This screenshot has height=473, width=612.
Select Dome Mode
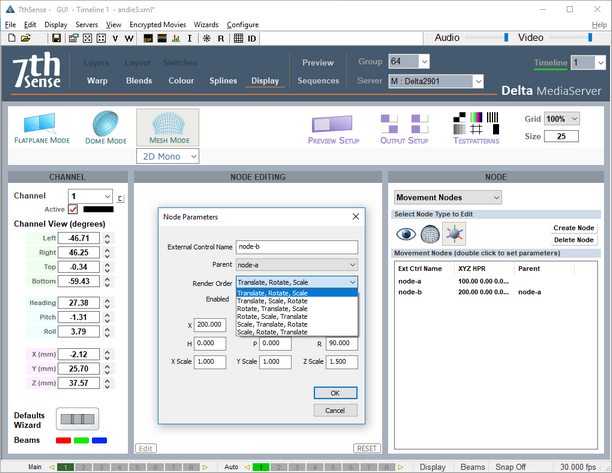(x=106, y=128)
